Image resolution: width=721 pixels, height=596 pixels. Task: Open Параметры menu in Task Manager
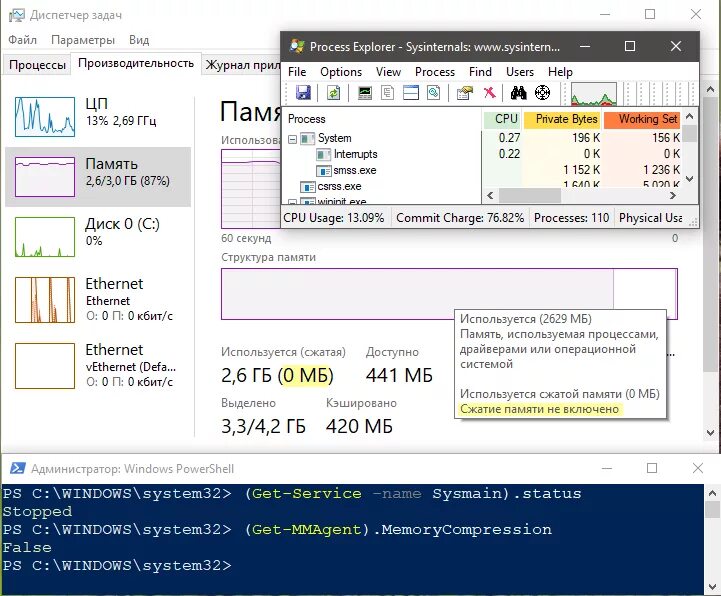[x=83, y=40]
